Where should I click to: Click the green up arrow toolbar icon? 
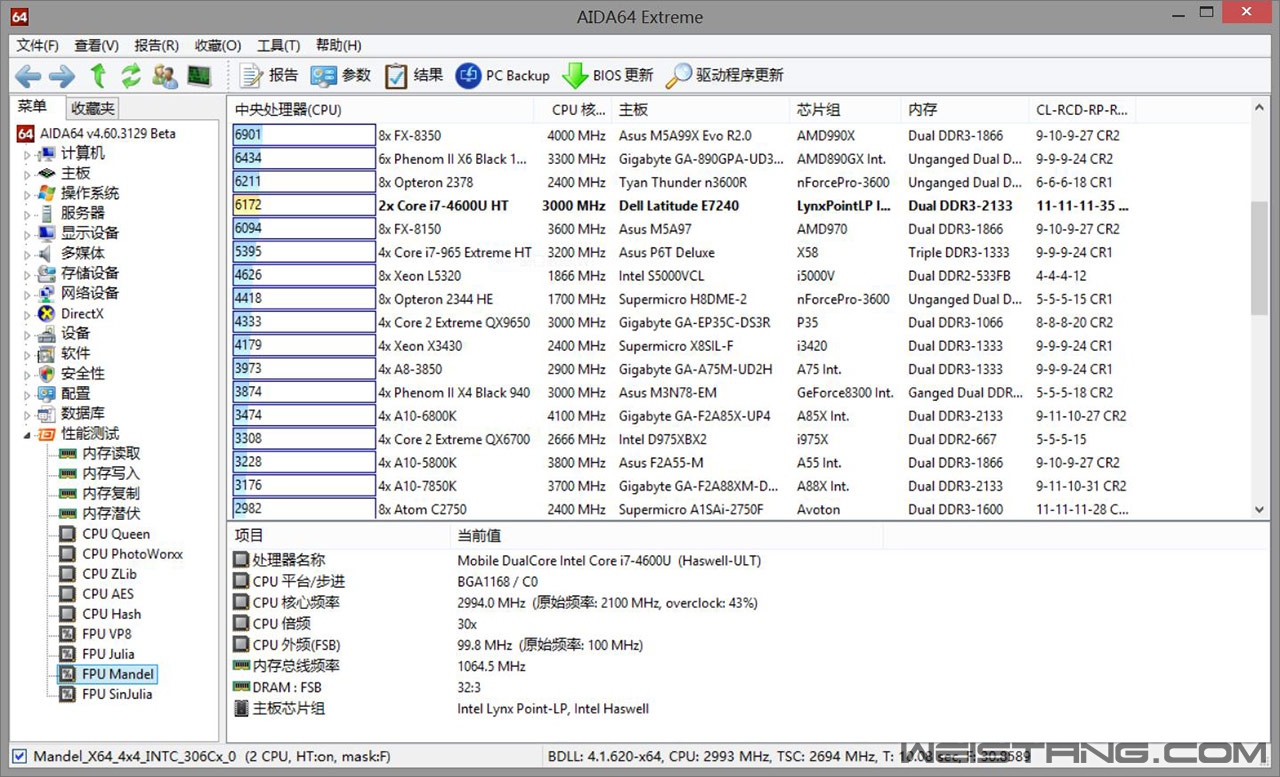click(x=98, y=76)
